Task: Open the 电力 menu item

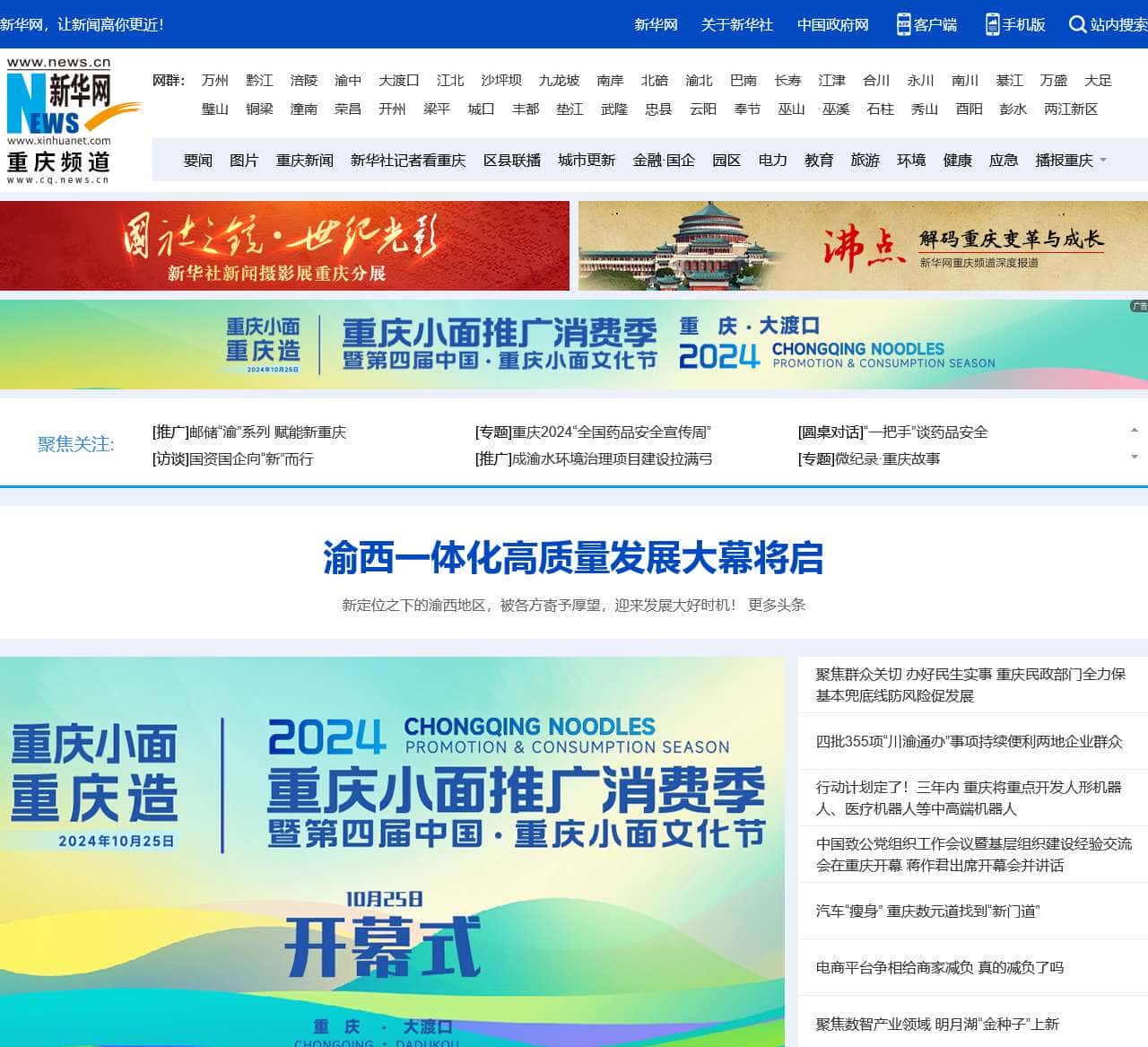Action: click(x=773, y=161)
